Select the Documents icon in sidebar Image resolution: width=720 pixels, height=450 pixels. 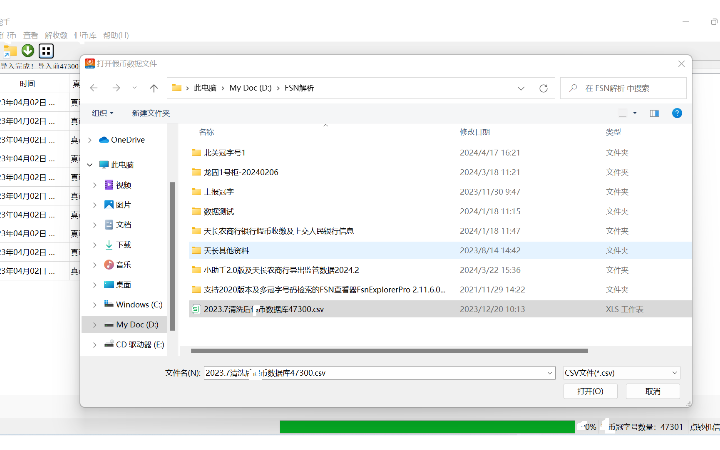tap(109, 225)
